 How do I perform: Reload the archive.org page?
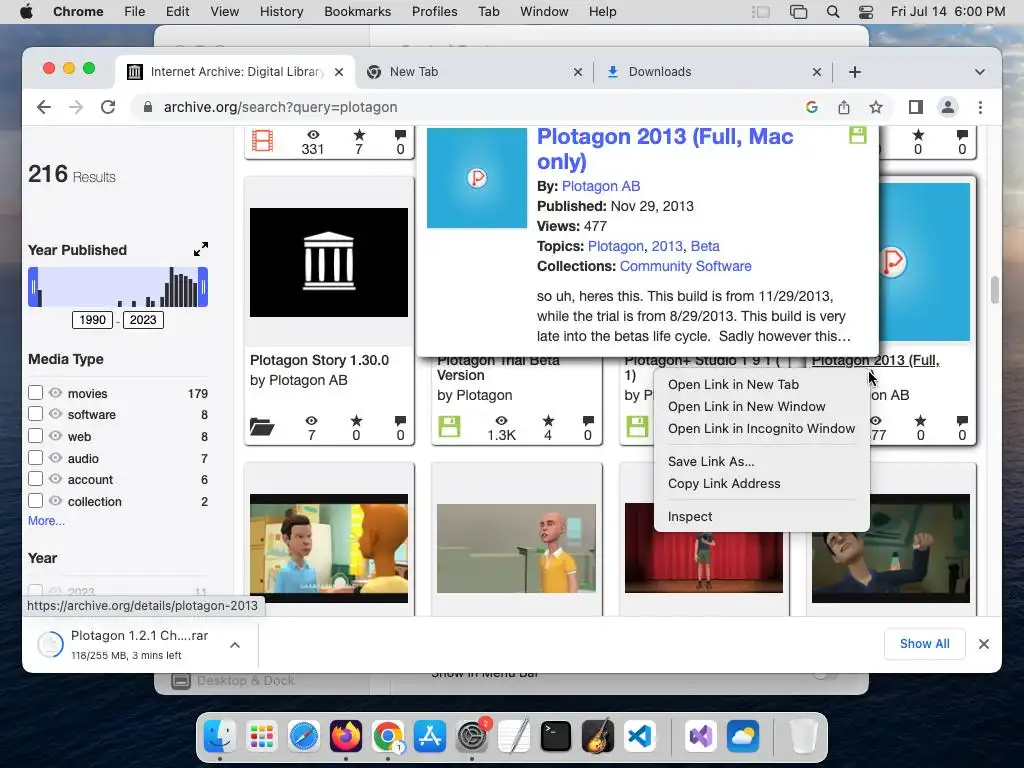click(x=108, y=107)
